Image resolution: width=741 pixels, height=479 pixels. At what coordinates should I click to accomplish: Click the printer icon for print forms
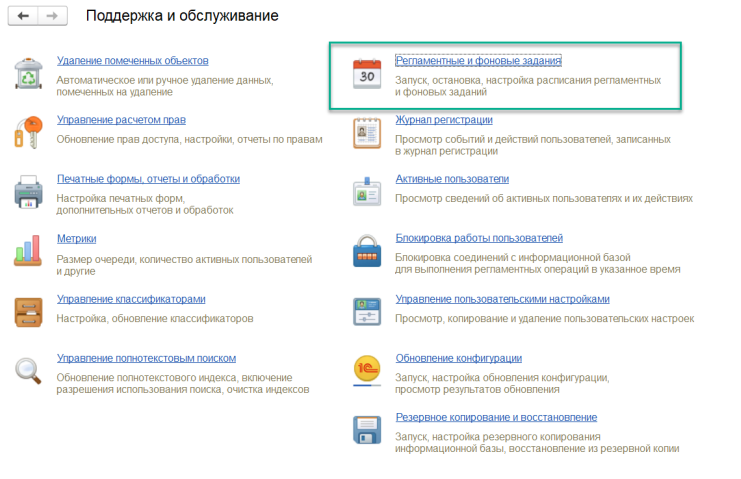coord(28,190)
